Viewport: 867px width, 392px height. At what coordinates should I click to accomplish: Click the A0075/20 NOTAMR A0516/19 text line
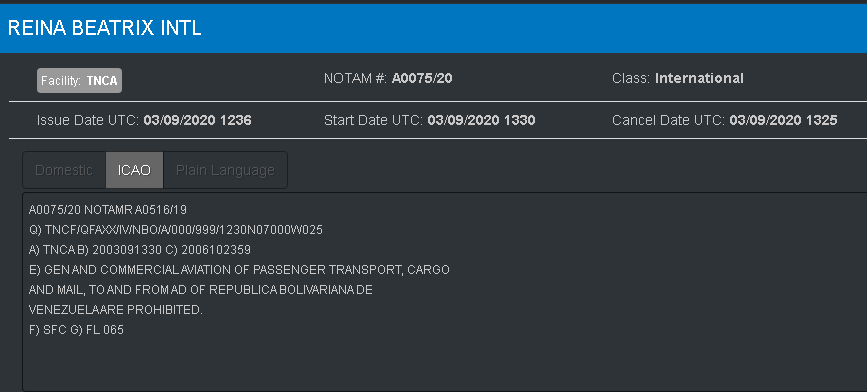108,210
